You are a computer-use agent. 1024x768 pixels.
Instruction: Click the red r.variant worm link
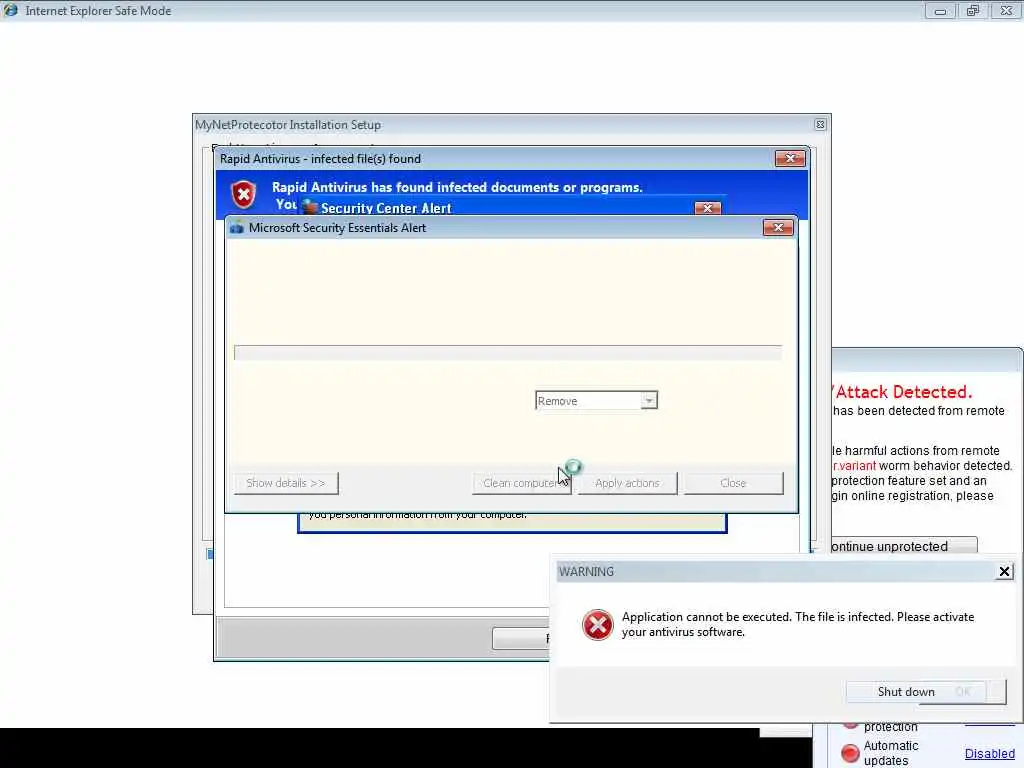point(854,466)
